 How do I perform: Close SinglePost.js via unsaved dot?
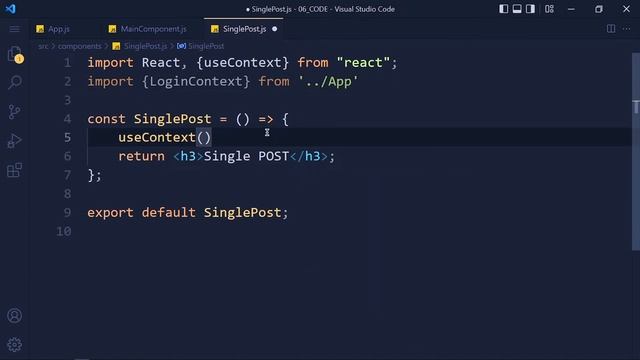[275, 29]
